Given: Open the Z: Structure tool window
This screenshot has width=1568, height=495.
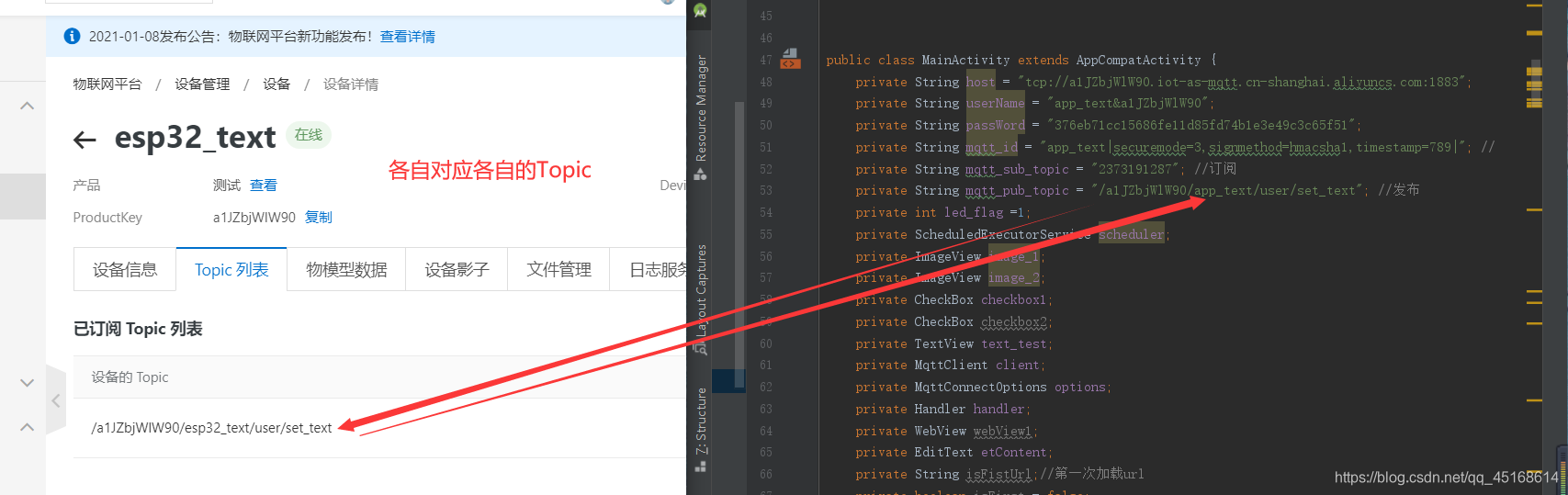Looking at the screenshot, I should click(x=701, y=429).
